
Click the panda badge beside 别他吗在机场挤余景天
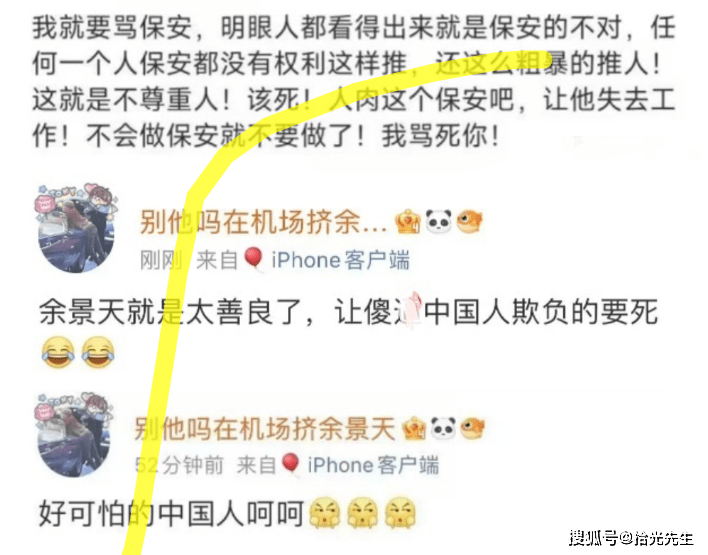pos(443,428)
